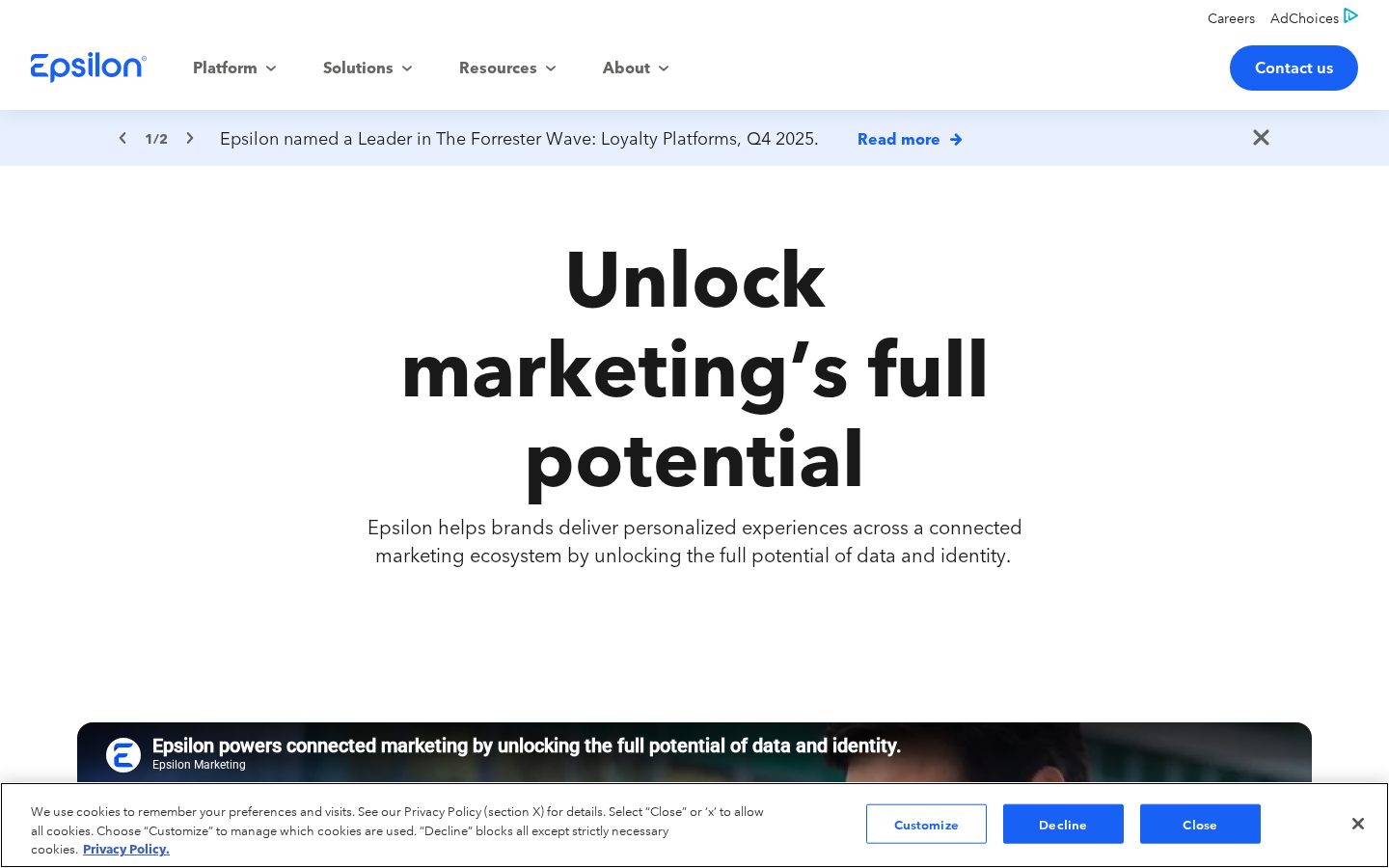The height and width of the screenshot is (868, 1389).
Task: Open the Privacy Policy link
Action: (x=126, y=850)
